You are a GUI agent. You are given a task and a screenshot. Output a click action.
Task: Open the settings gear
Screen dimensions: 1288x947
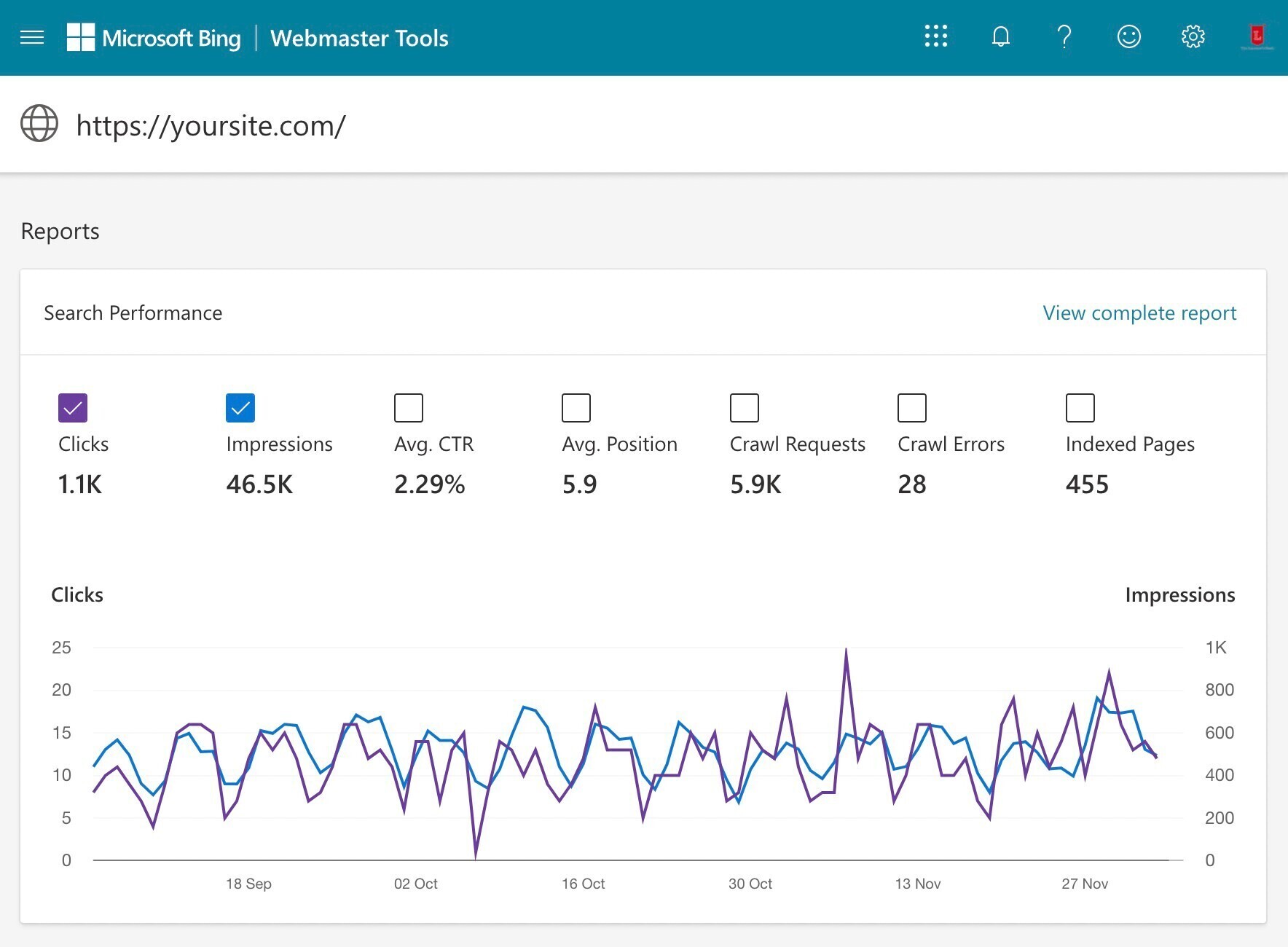1193,36
